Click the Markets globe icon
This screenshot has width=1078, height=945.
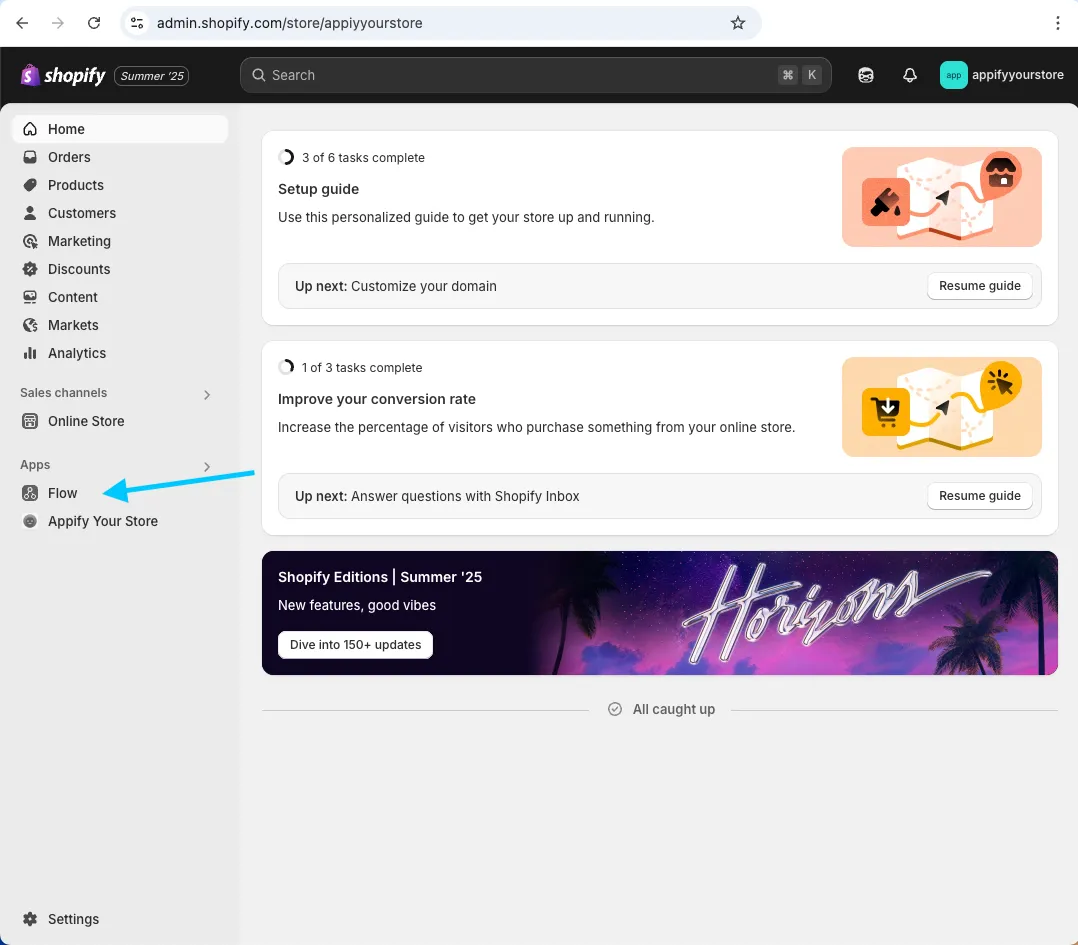(30, 325)
